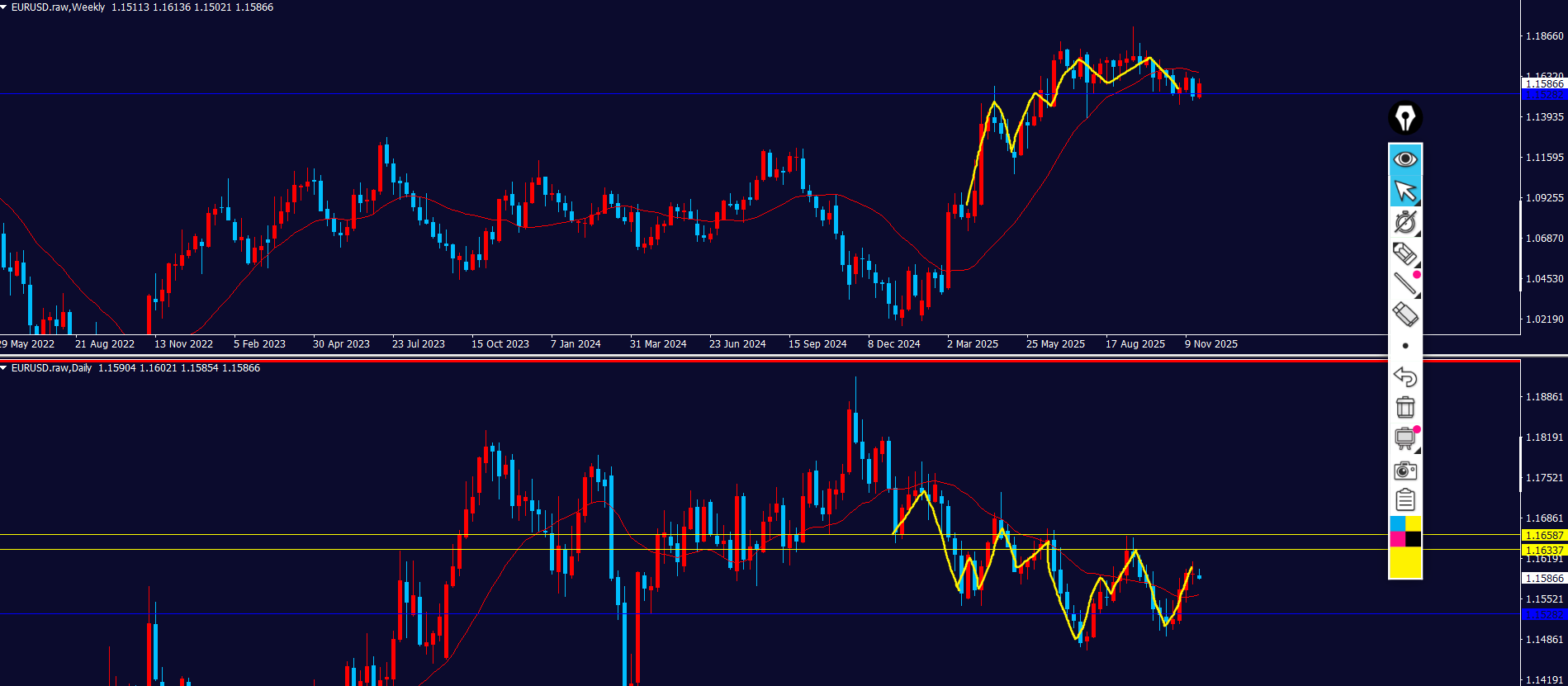Pick the black color swatch
Screen dimensions: 1568x686
click(x=1413, y=539)
